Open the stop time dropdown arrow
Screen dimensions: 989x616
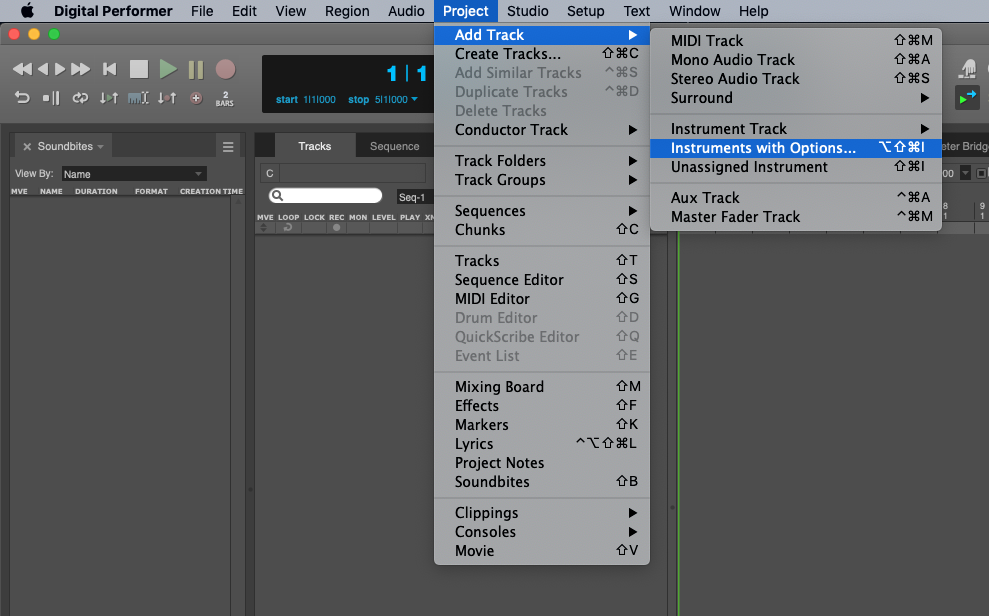(414, 100)
